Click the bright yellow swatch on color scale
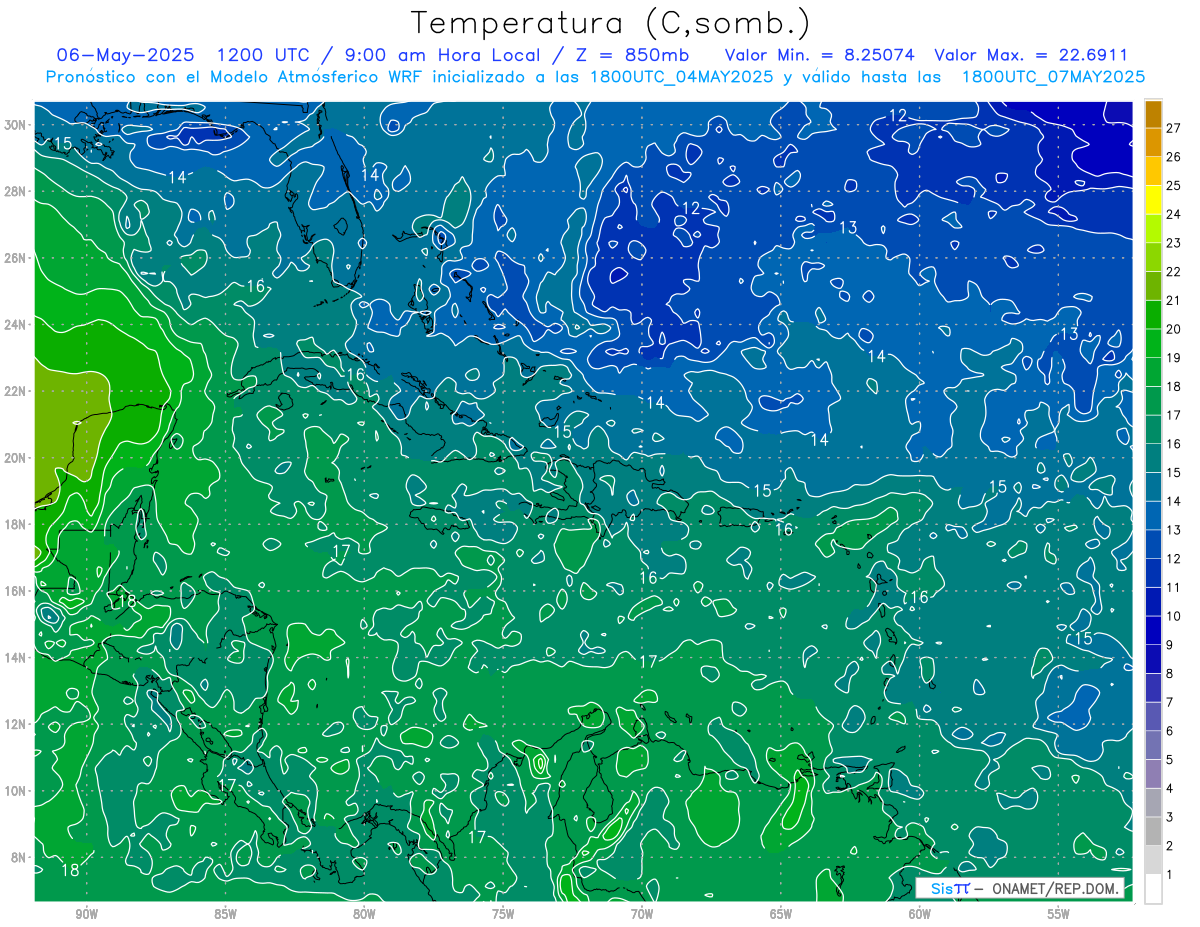Viewport: 1200px width, 927px height. pyautogui.click(x=1153, y=199)
